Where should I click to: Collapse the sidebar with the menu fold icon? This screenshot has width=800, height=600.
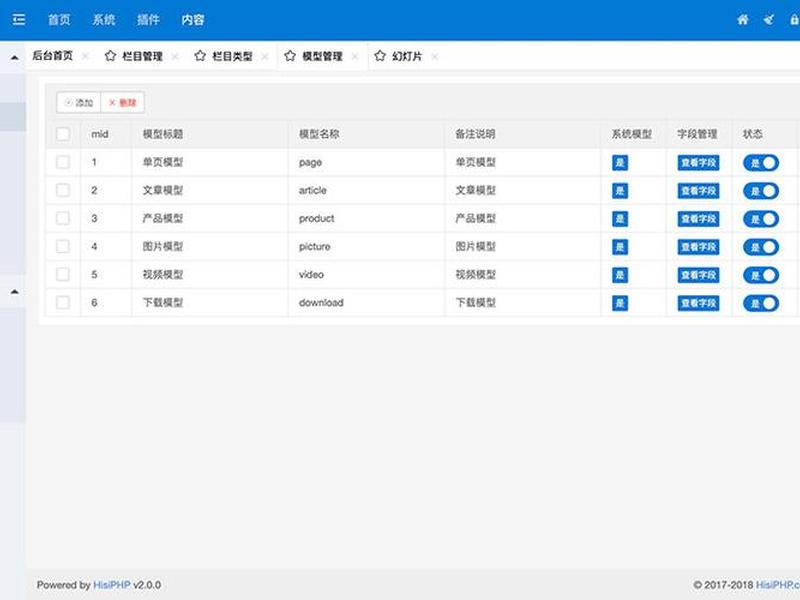point(19,19)
